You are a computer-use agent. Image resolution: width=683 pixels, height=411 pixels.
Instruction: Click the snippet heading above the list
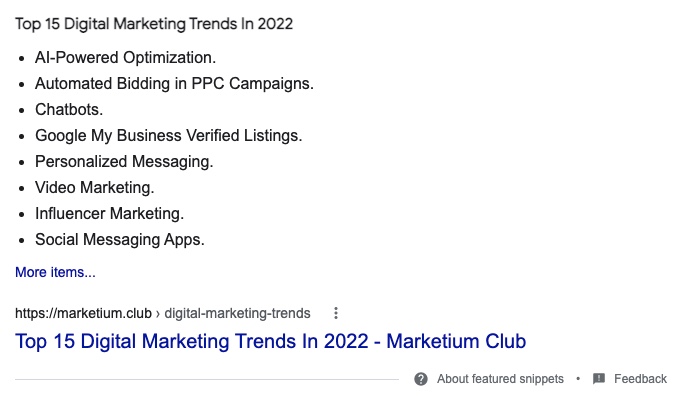154,23
